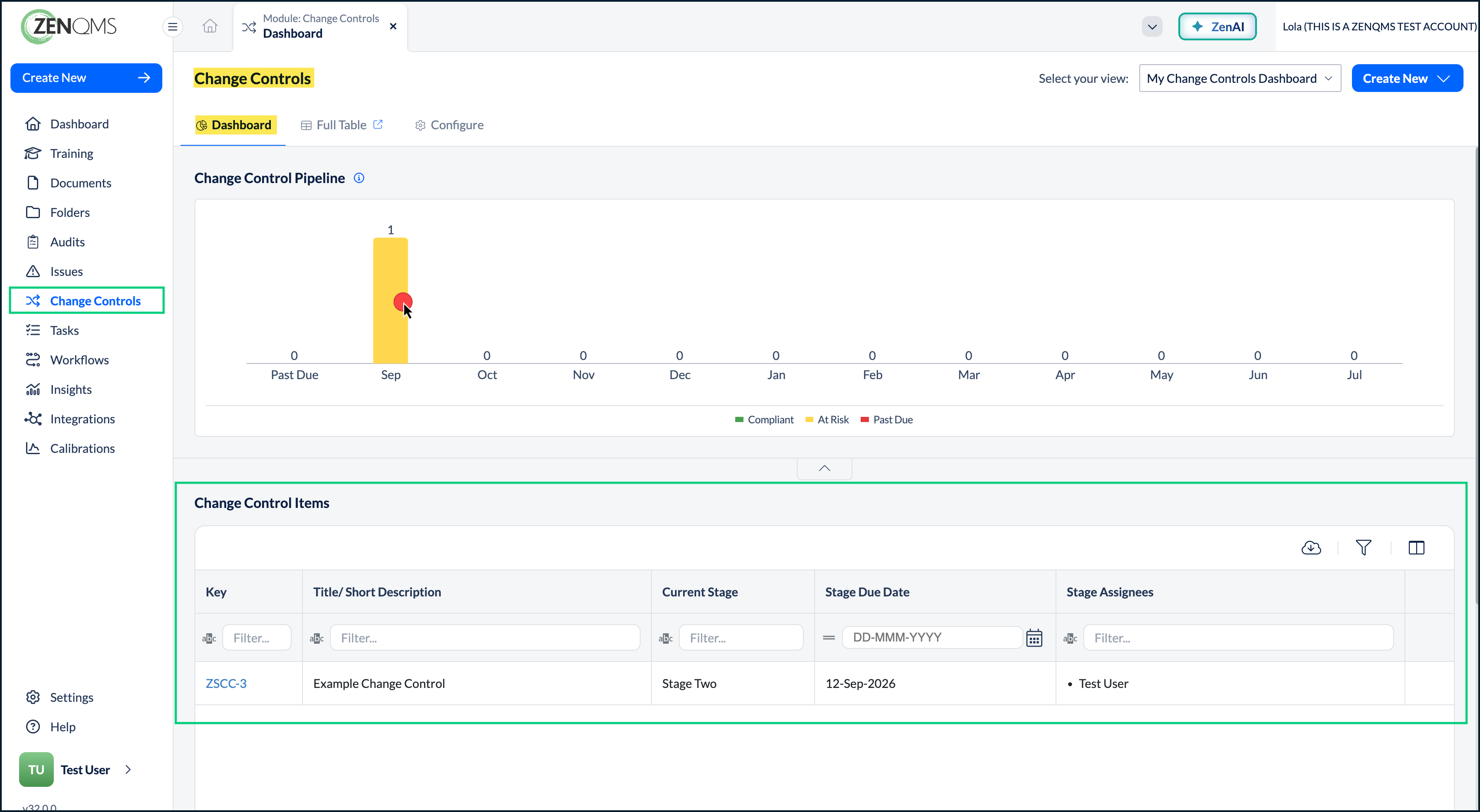Screen dimensions: 1480x812
Task: Expand the tabs list dropdown chevron
Action: pyautogui.click(x=1152, y=27)
